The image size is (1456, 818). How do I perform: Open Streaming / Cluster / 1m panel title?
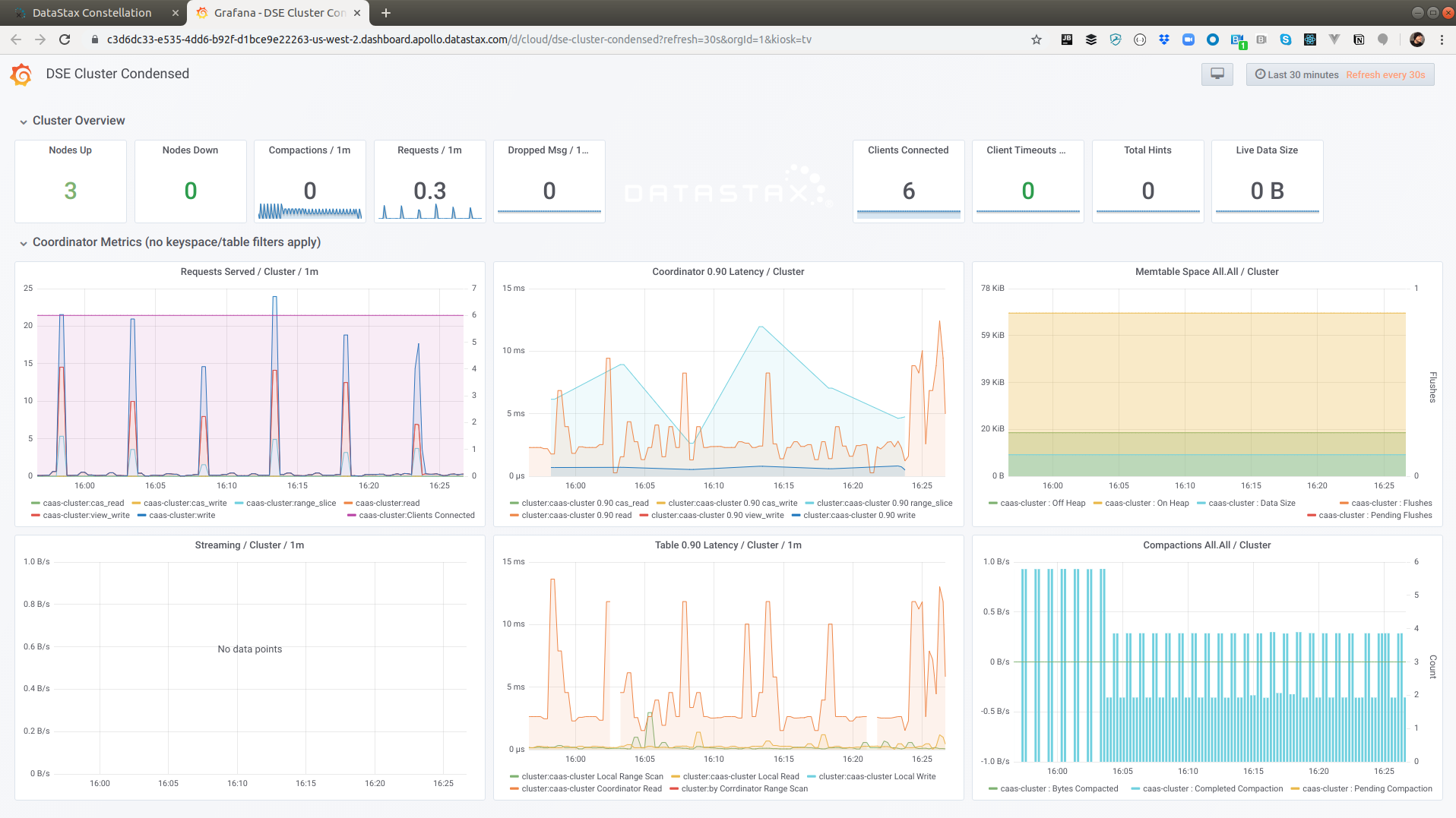249,545
